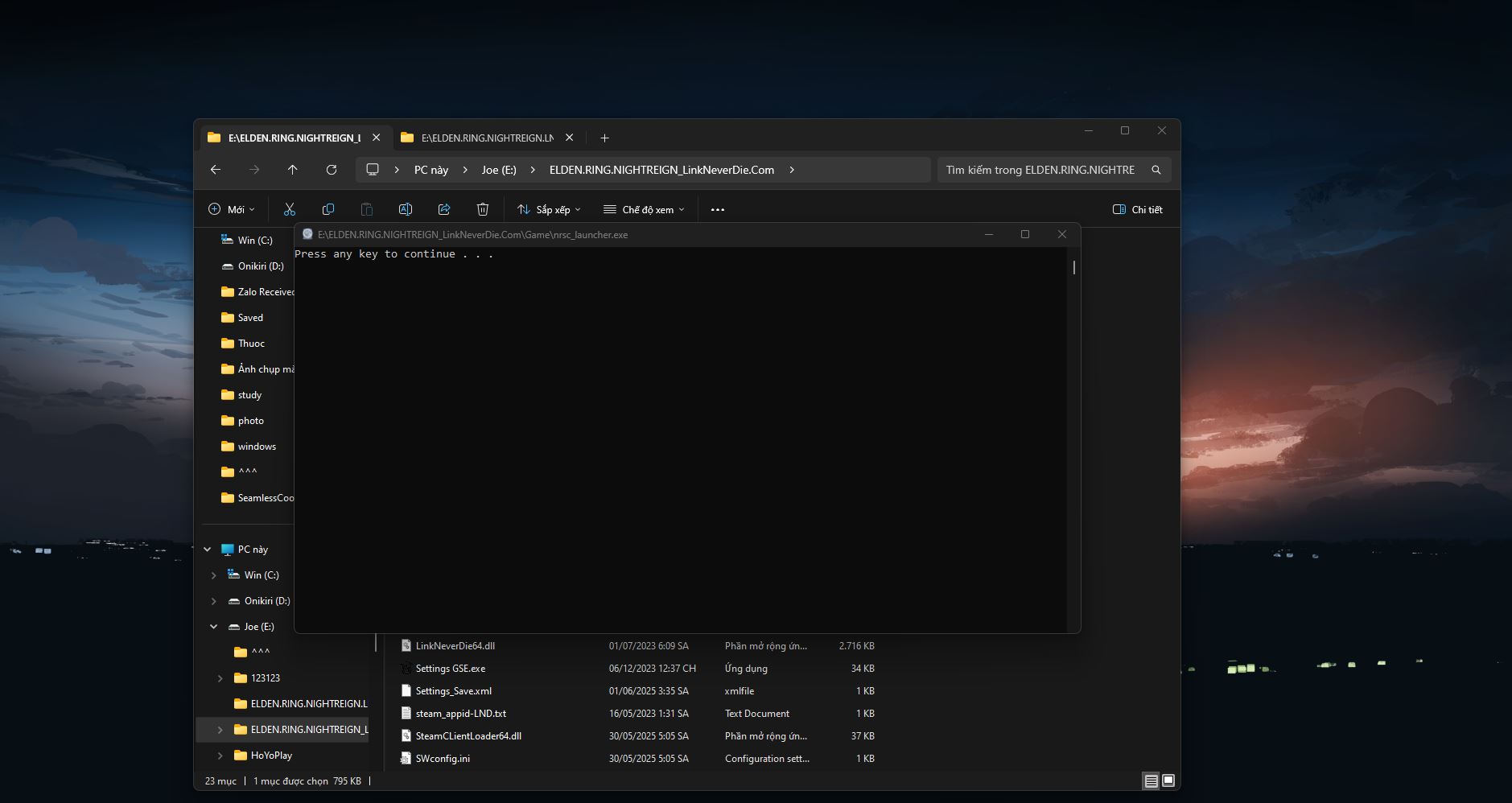The width and height of the screenshot is (1512, 803).
Task: Go up one folder level arrow
Action: click(x=293, y=170)
